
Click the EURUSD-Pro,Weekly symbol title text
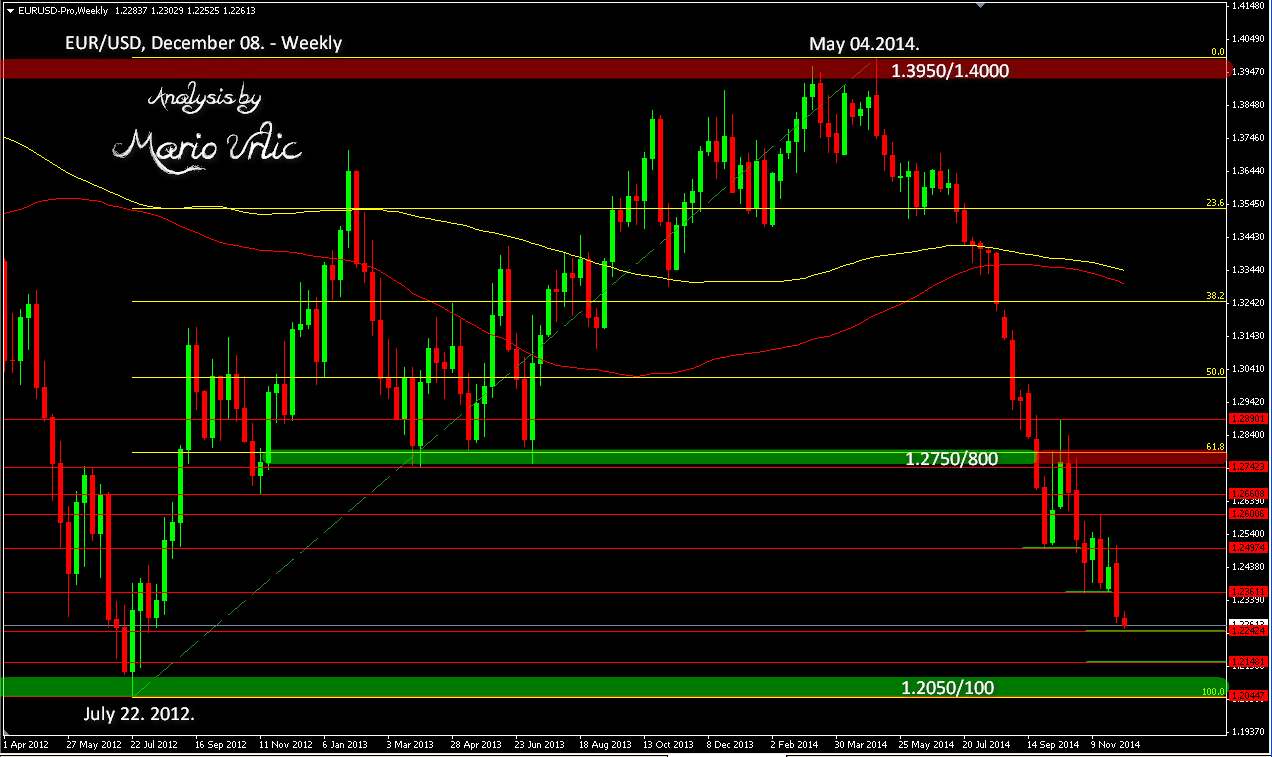point(61,10)
